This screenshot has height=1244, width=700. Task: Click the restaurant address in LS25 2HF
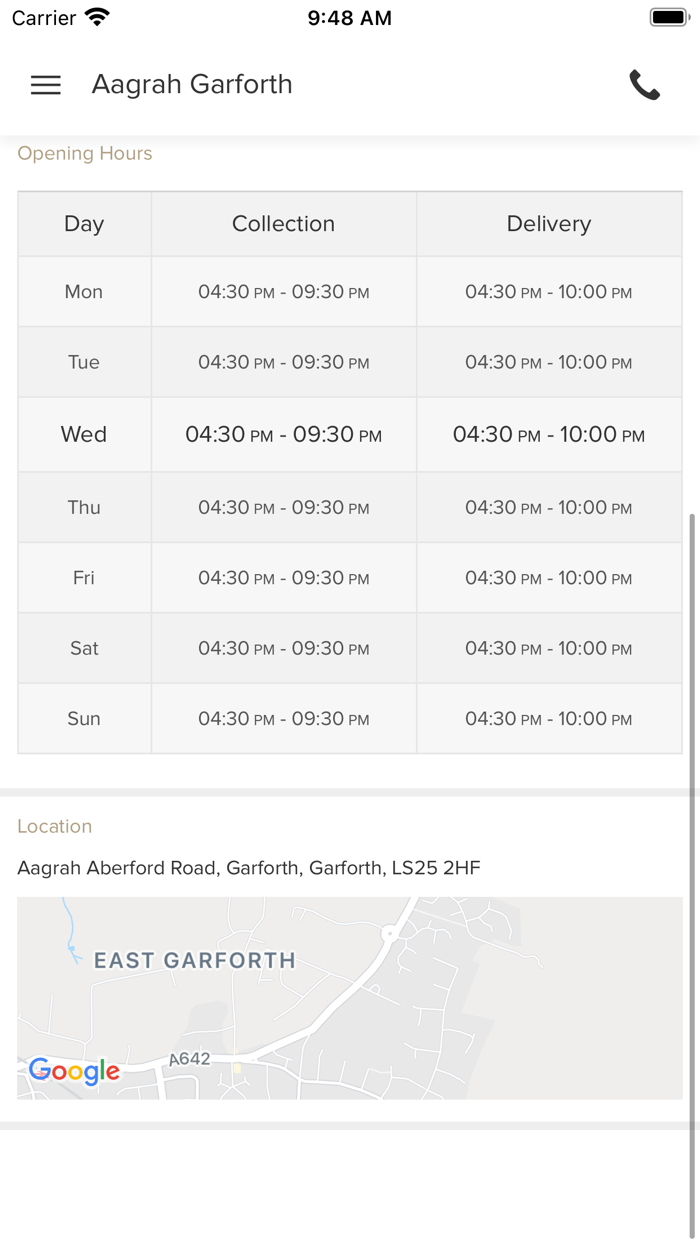[x=248, y=868]
